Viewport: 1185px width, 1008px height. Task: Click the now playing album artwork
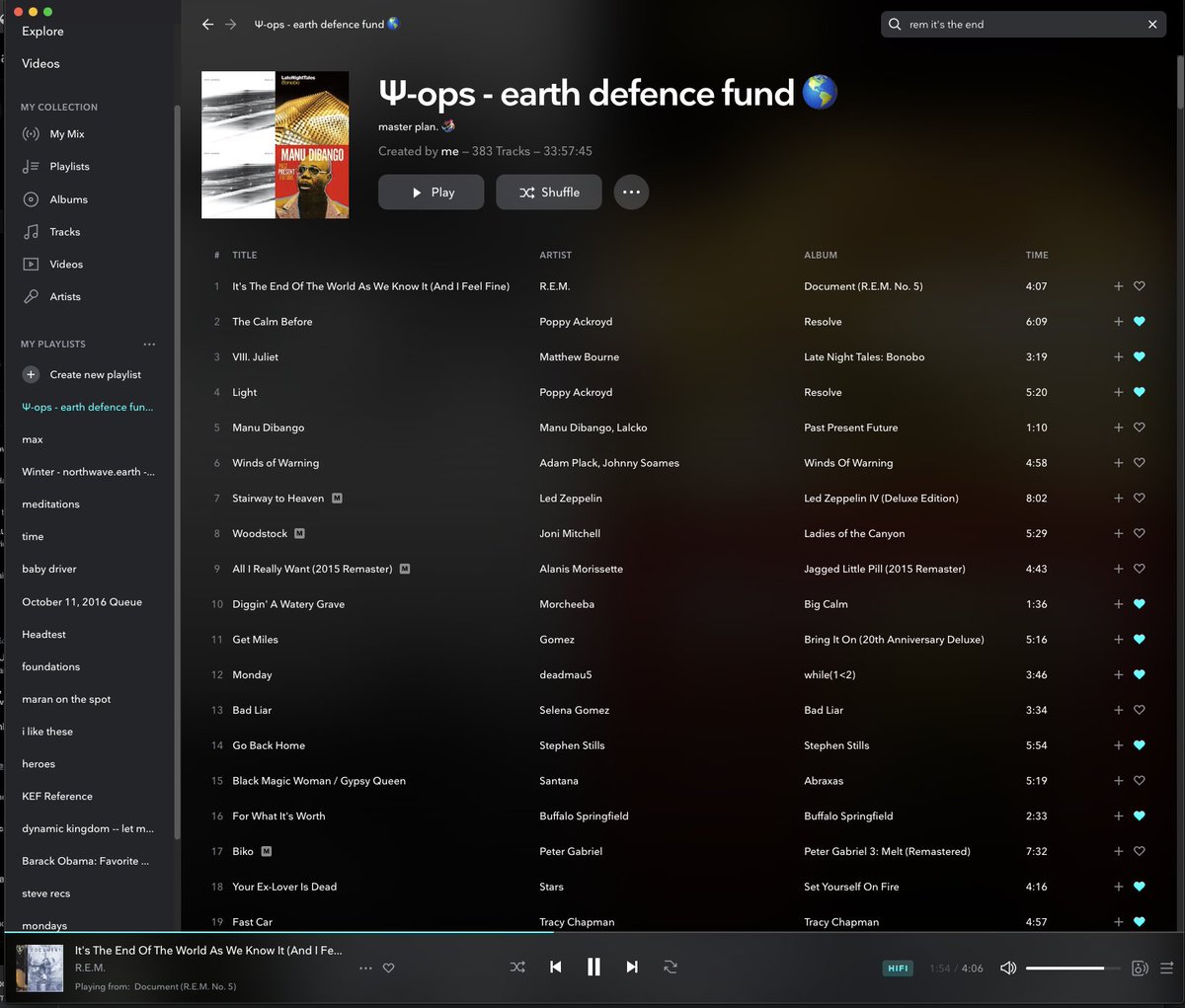(x=39, y=968)
